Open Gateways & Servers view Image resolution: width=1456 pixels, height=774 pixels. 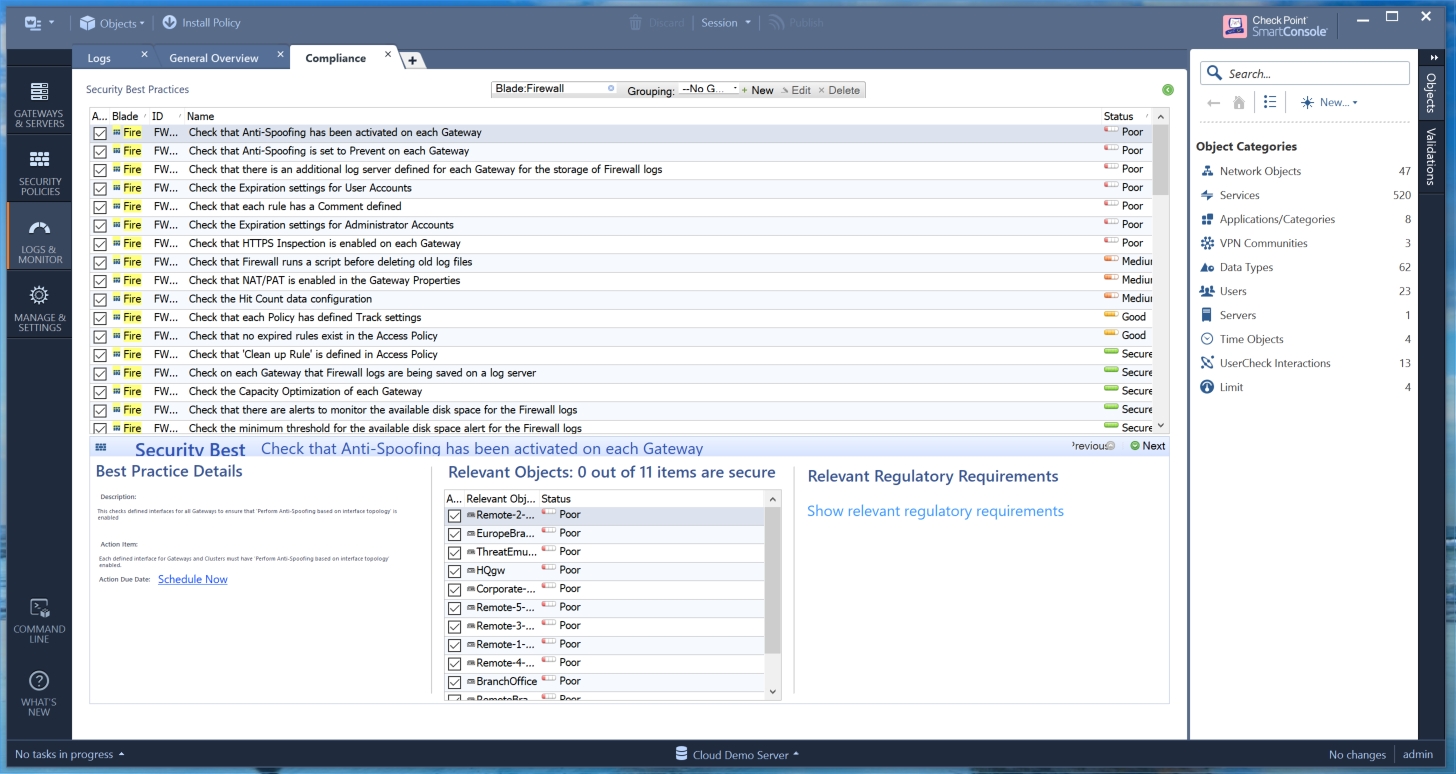coord(39,104)
